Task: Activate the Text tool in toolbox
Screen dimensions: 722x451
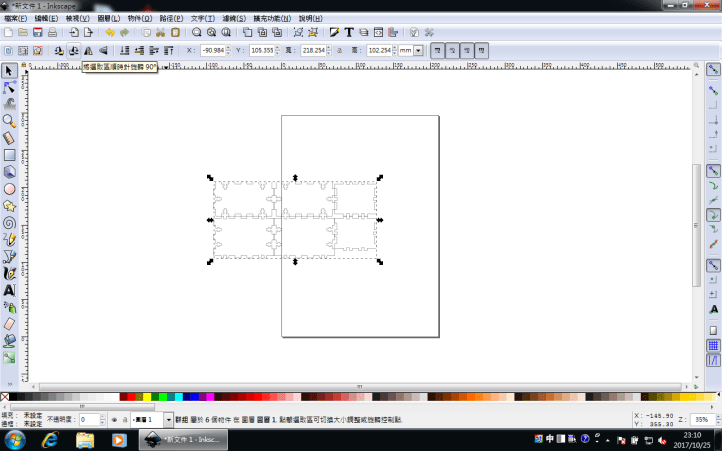Action: point(9,290)
